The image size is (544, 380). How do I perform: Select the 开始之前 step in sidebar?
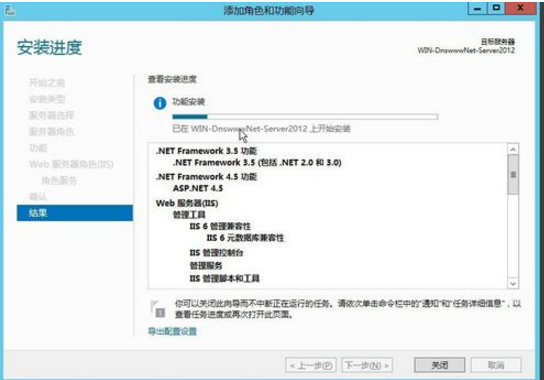[47, 83]
